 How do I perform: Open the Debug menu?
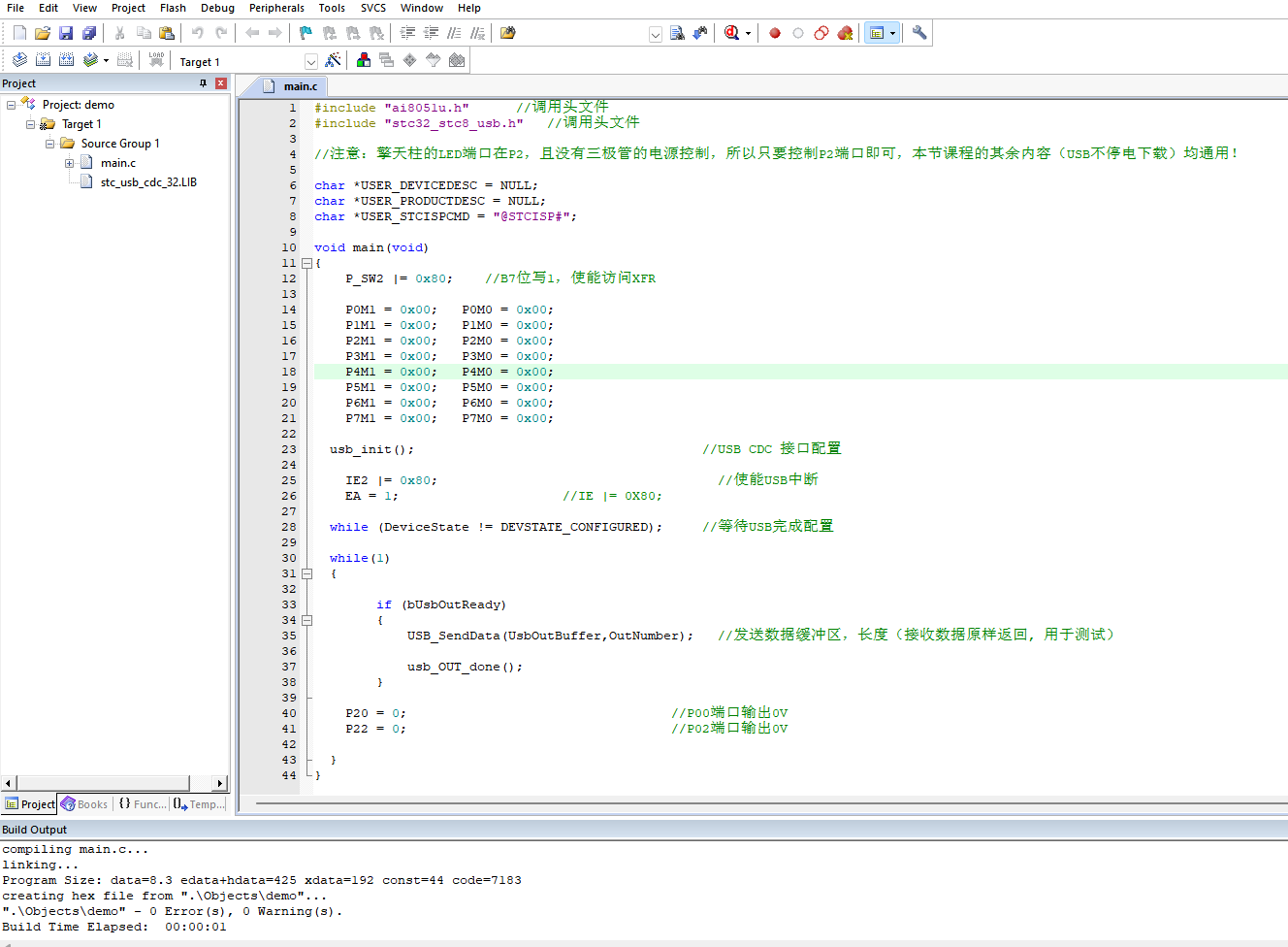[217, 8]
